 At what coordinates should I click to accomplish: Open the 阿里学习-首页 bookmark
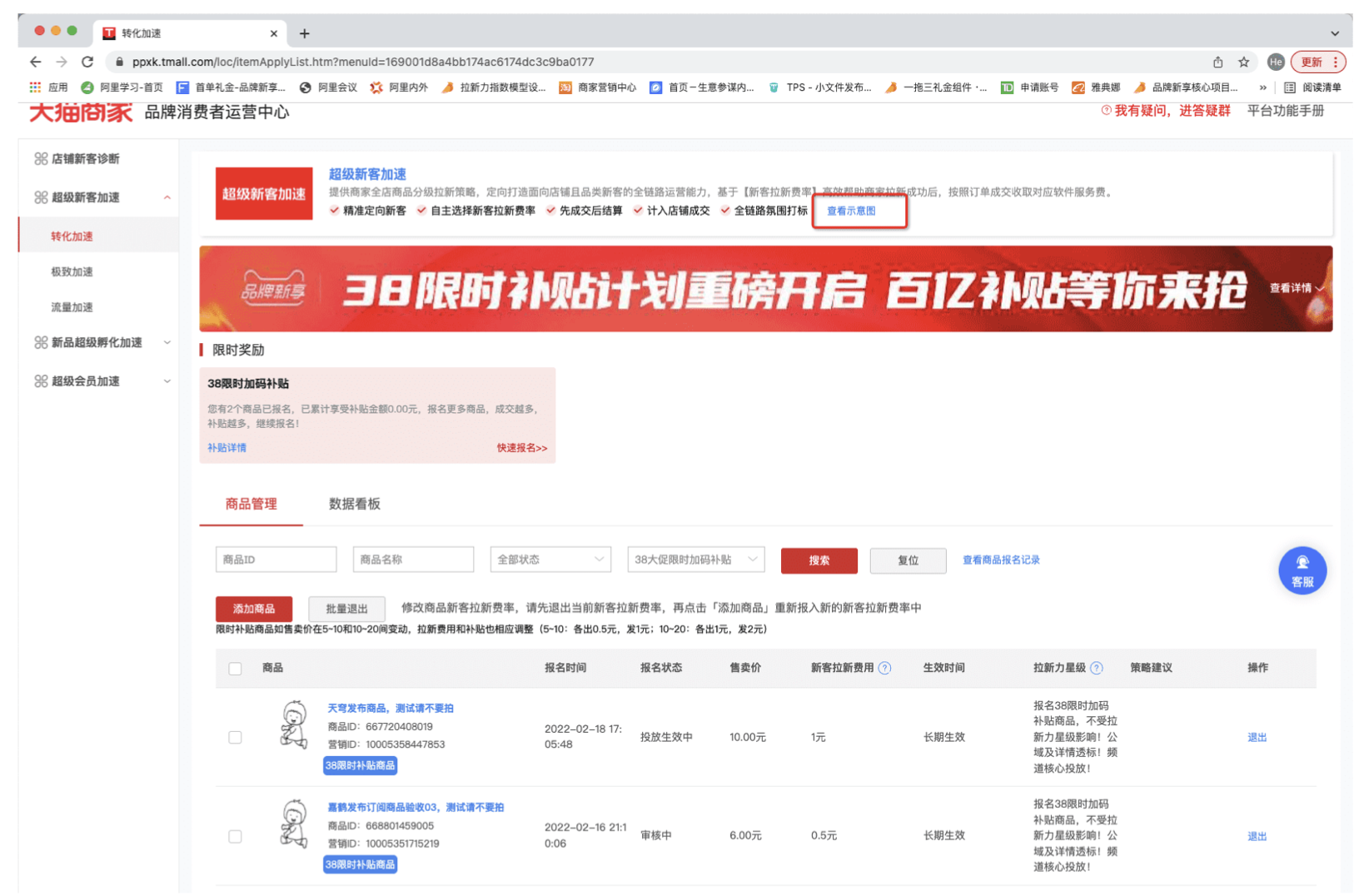click(122, 87)
